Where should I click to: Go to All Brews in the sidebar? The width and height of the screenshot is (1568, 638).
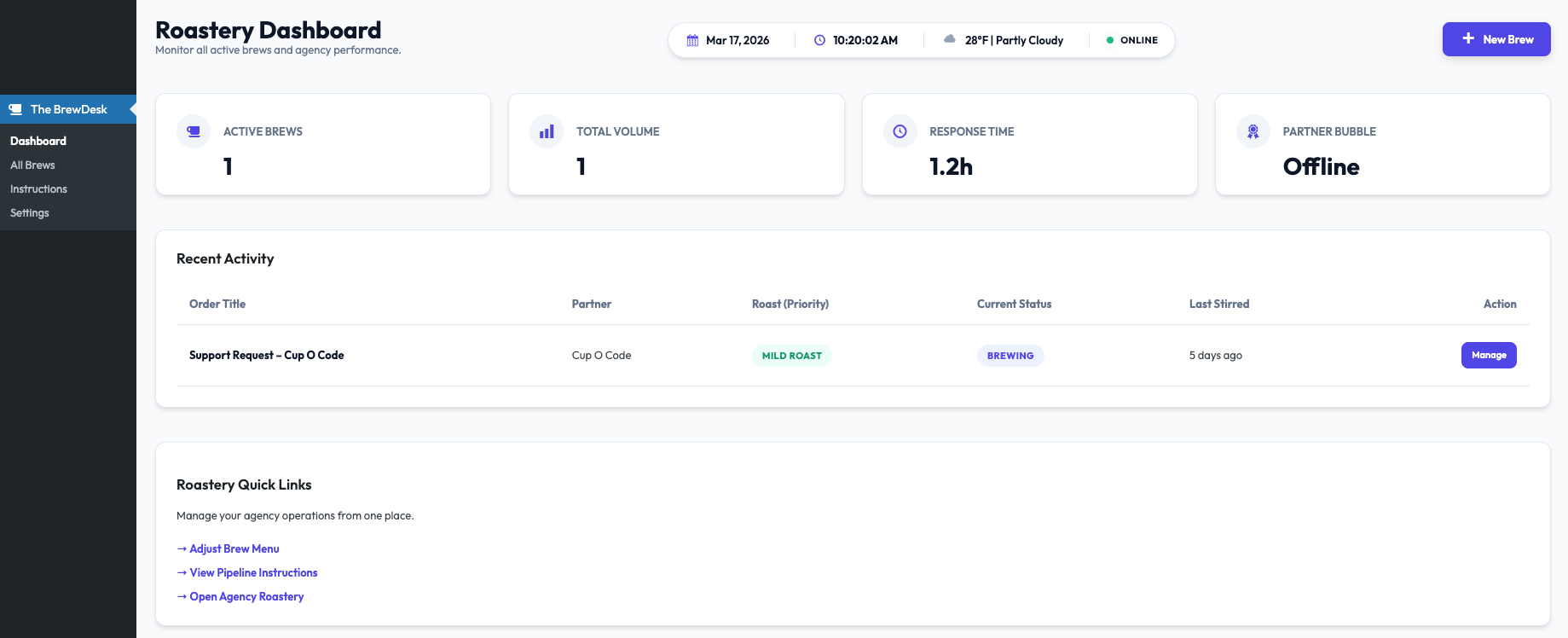point(32,165)
